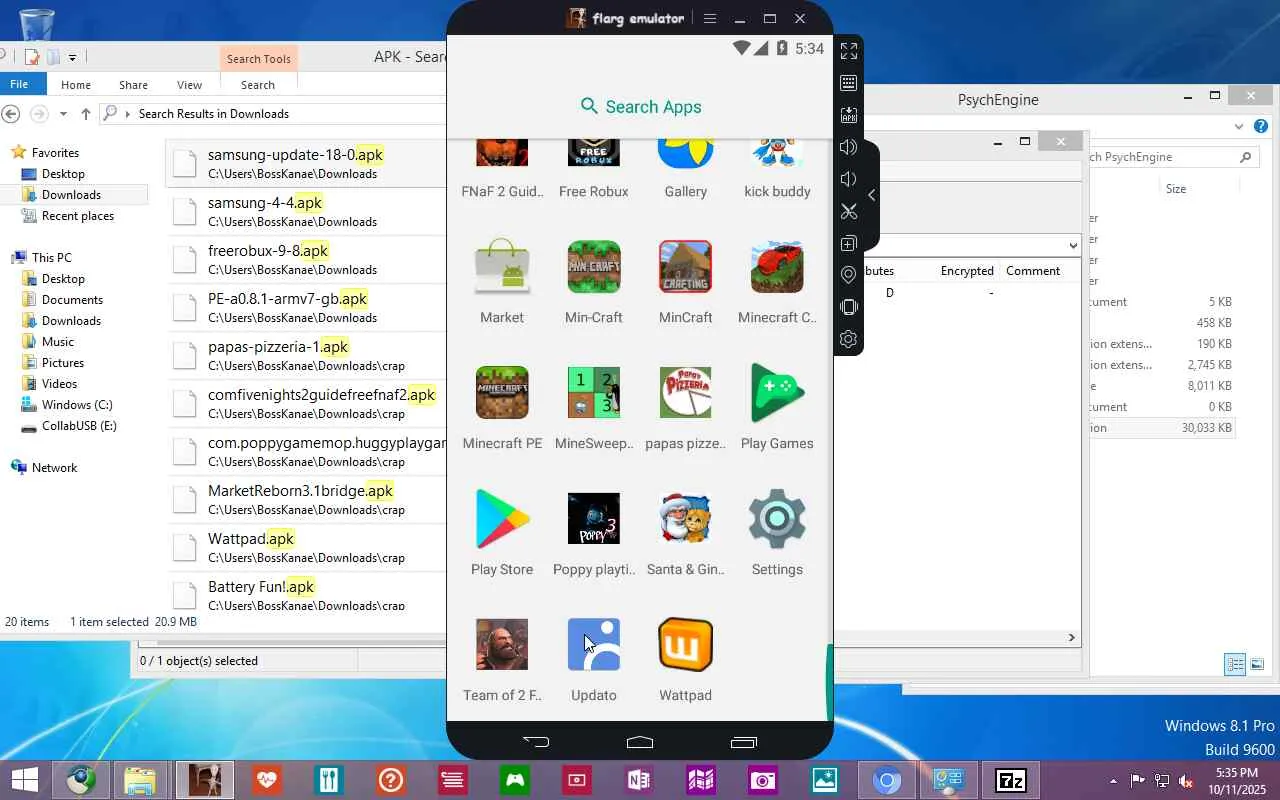Switch PsychEngine window to details view
The height and width of the screenshot is (800, 1280).
pyautogui.click(x=1235, y=664)
